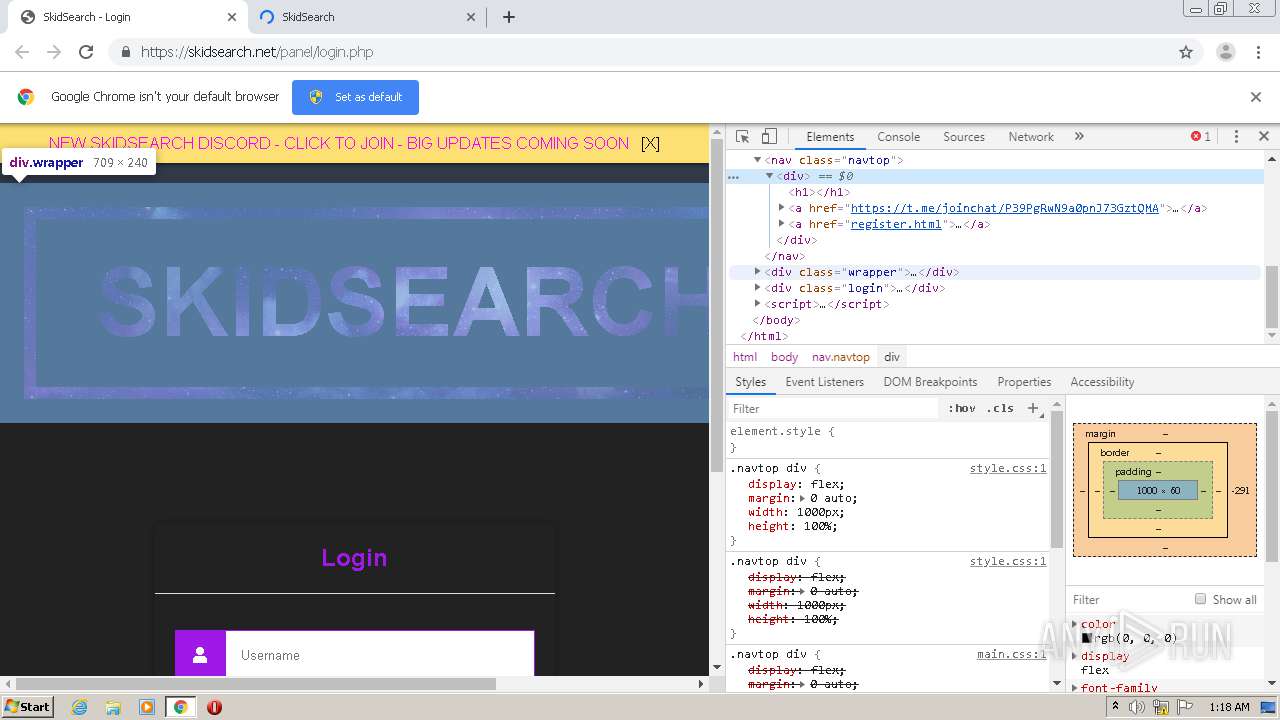
Task: Click Set as default button
Action: pos(355,97)
